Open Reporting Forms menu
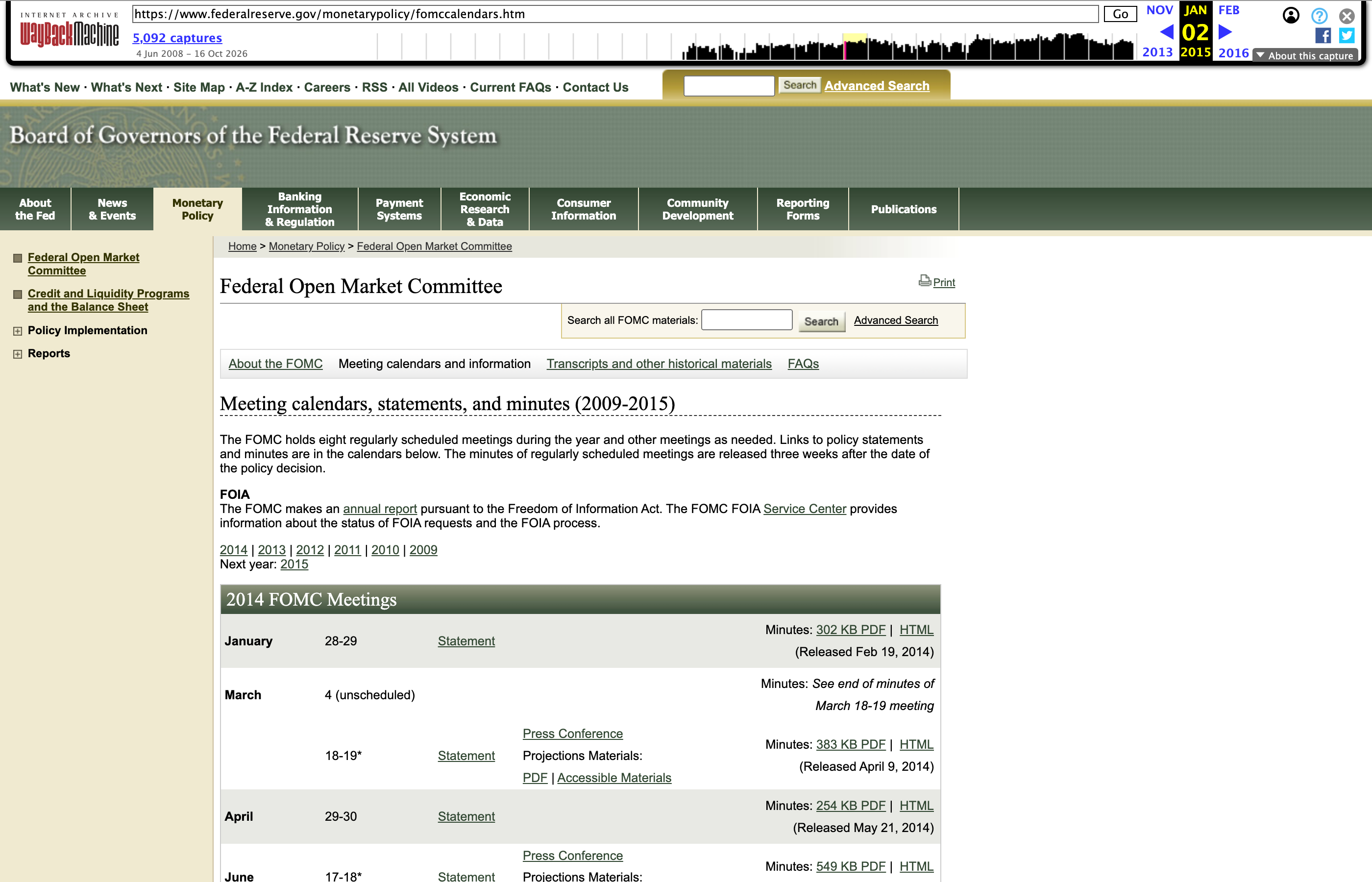 pyautogui.click(x=803, y=209)
